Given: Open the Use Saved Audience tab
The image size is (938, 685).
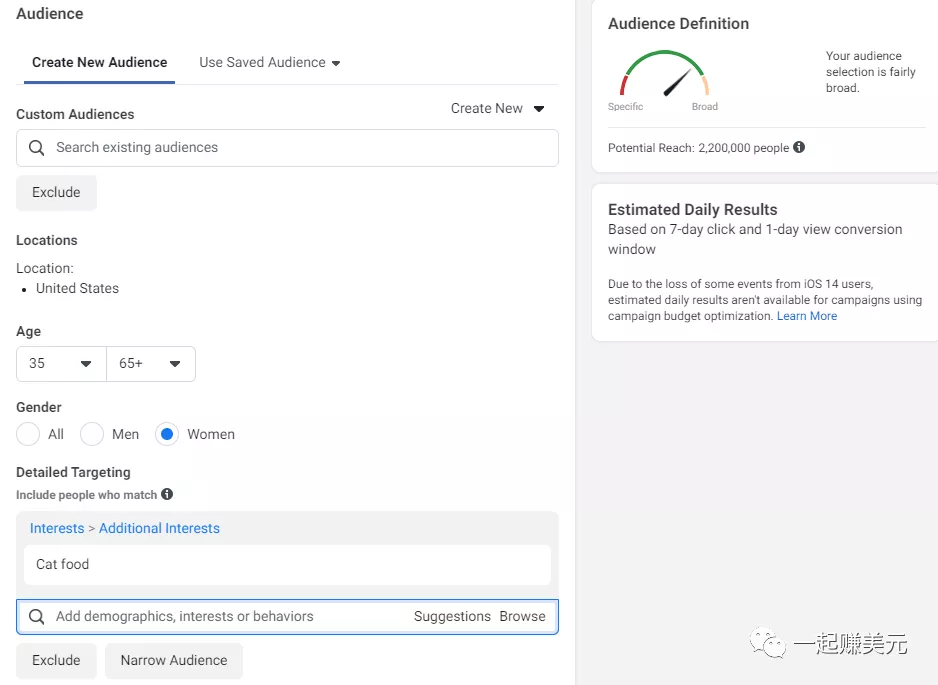Looking at the screenshot, I should 269,62.
